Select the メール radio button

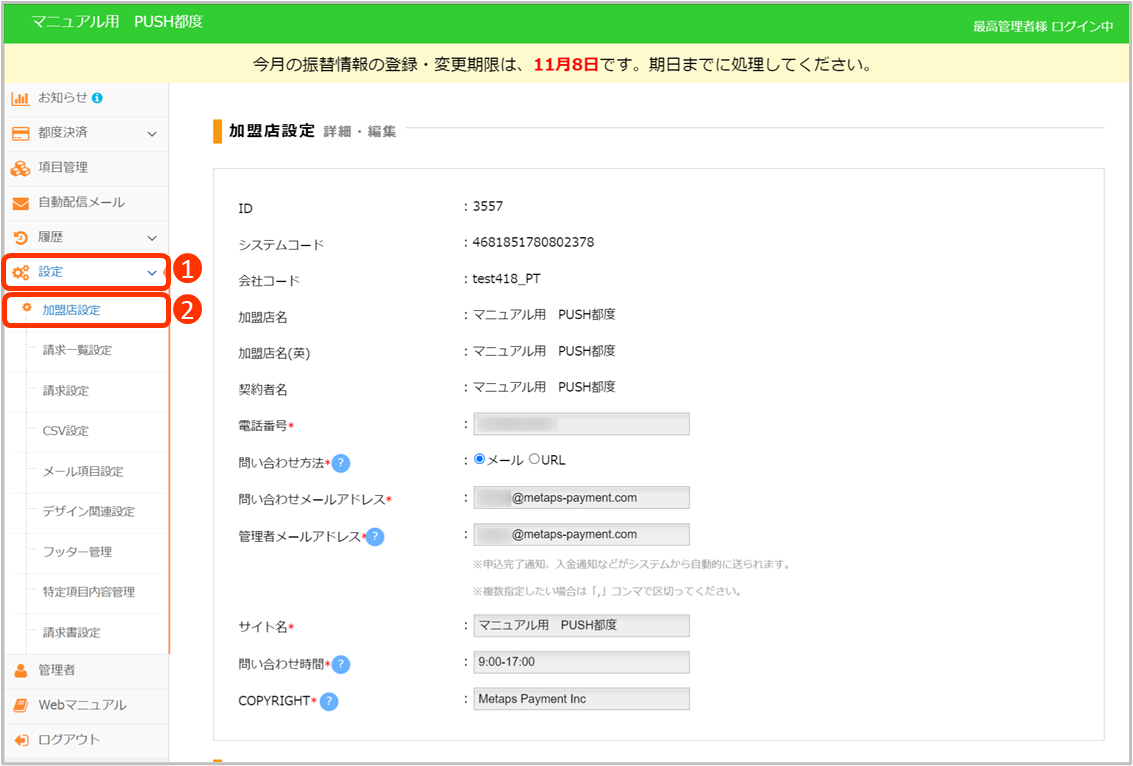480,460
